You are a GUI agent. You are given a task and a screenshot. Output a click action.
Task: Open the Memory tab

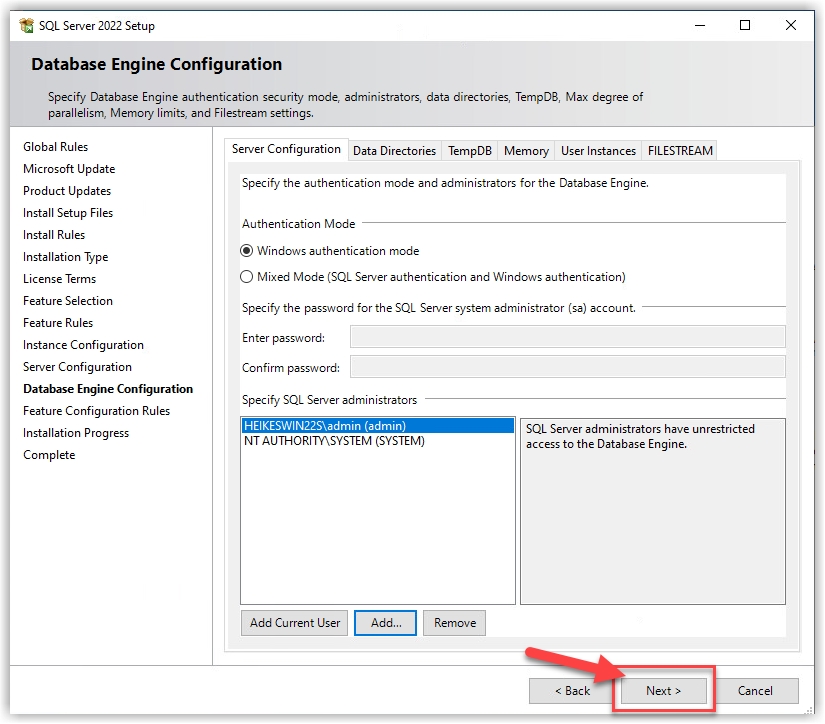526,151
